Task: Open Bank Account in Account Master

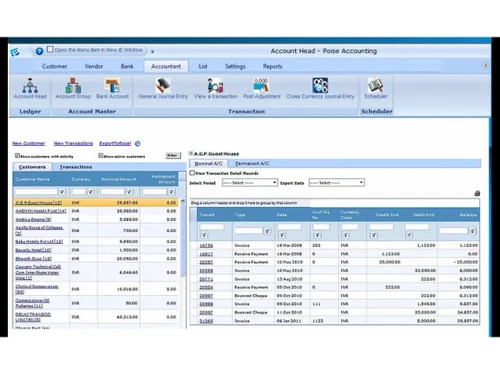Action: (x=112, y=89)
